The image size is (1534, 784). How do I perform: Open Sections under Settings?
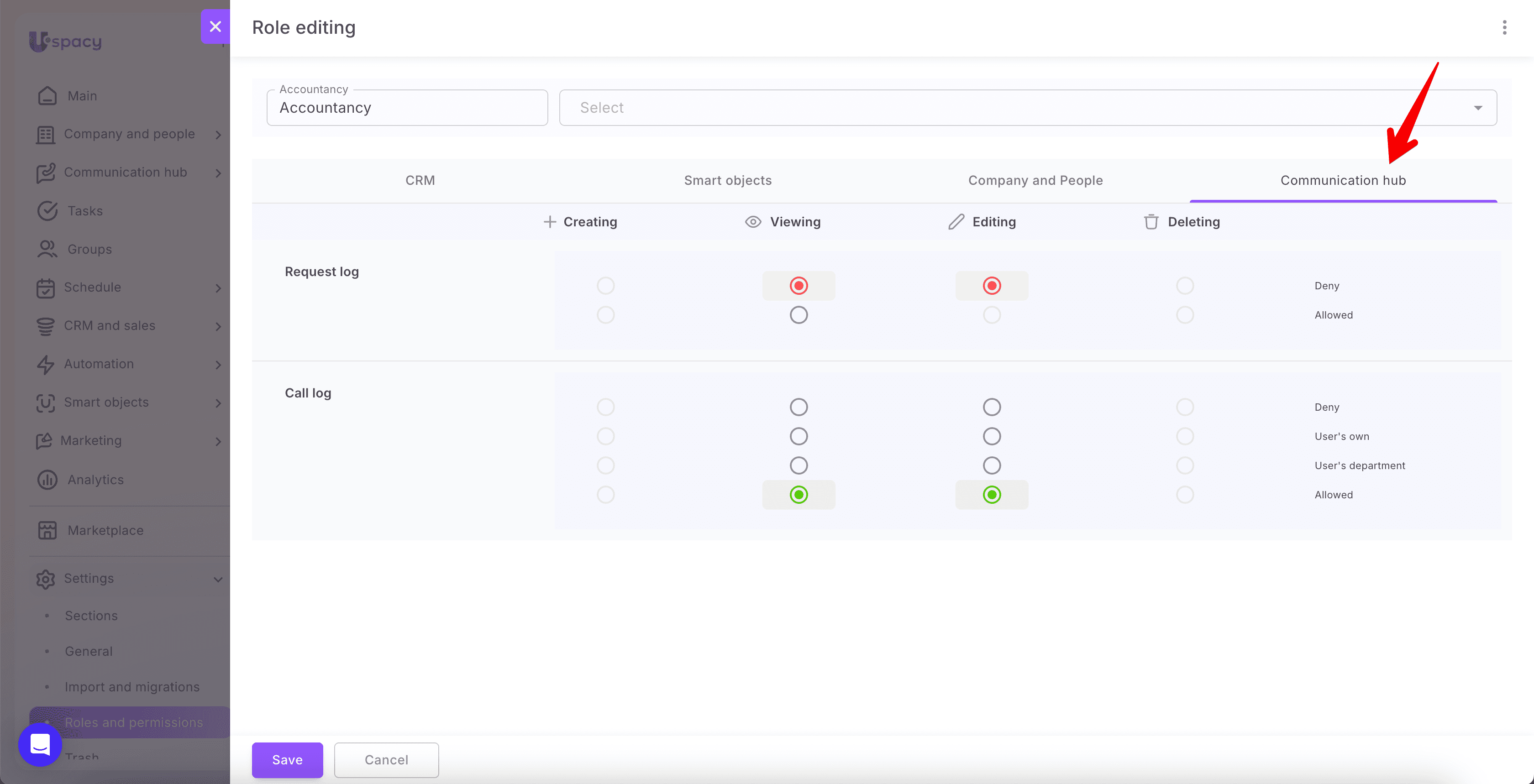tap(91, 616)
